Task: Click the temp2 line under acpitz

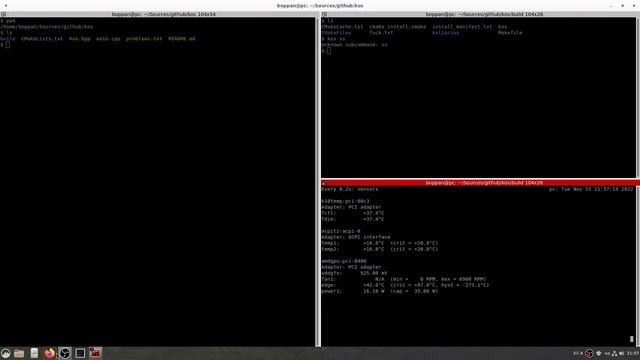Action: [x=380, y=249]
